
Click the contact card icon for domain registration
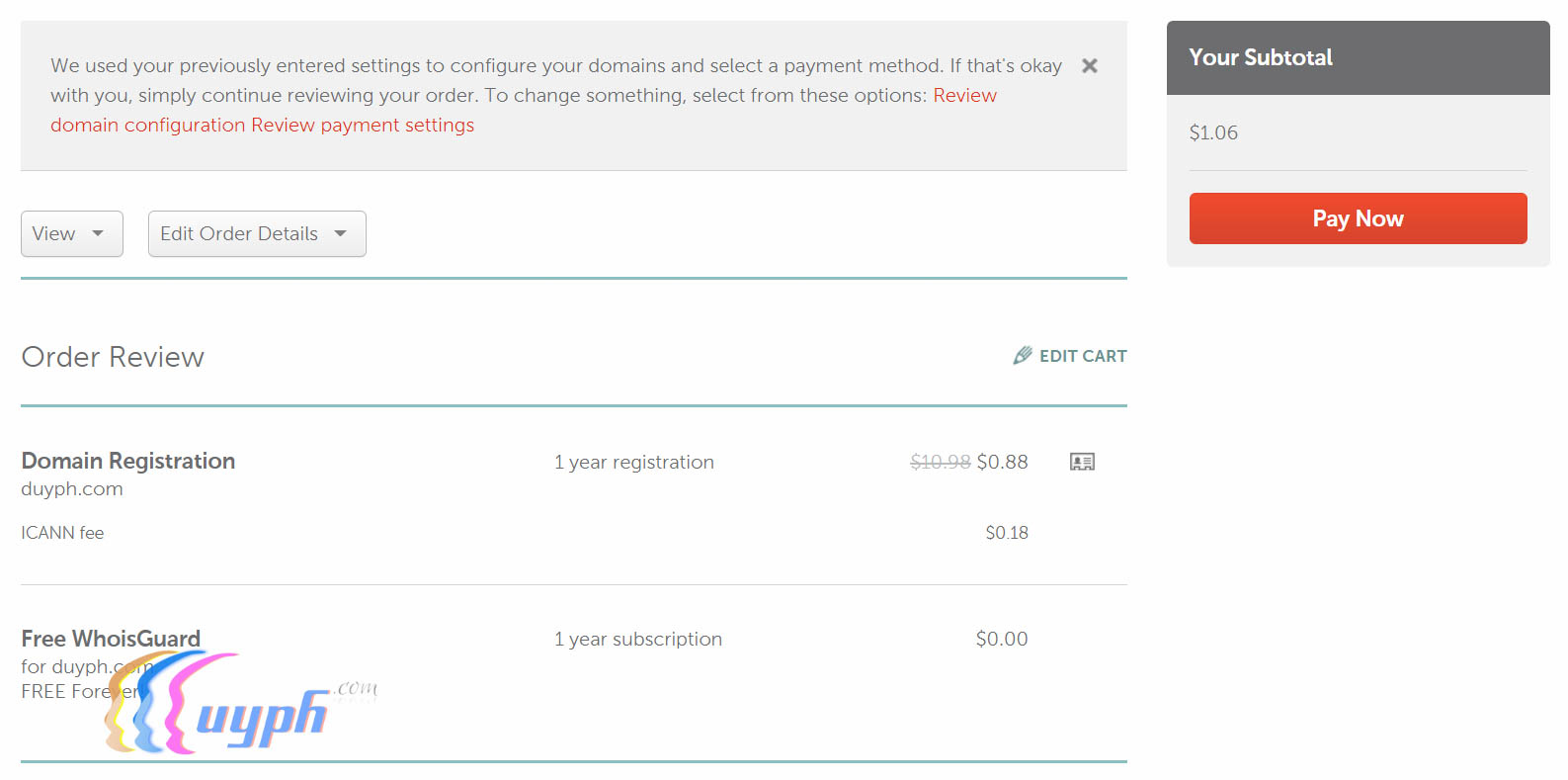tap(1082, 462)
